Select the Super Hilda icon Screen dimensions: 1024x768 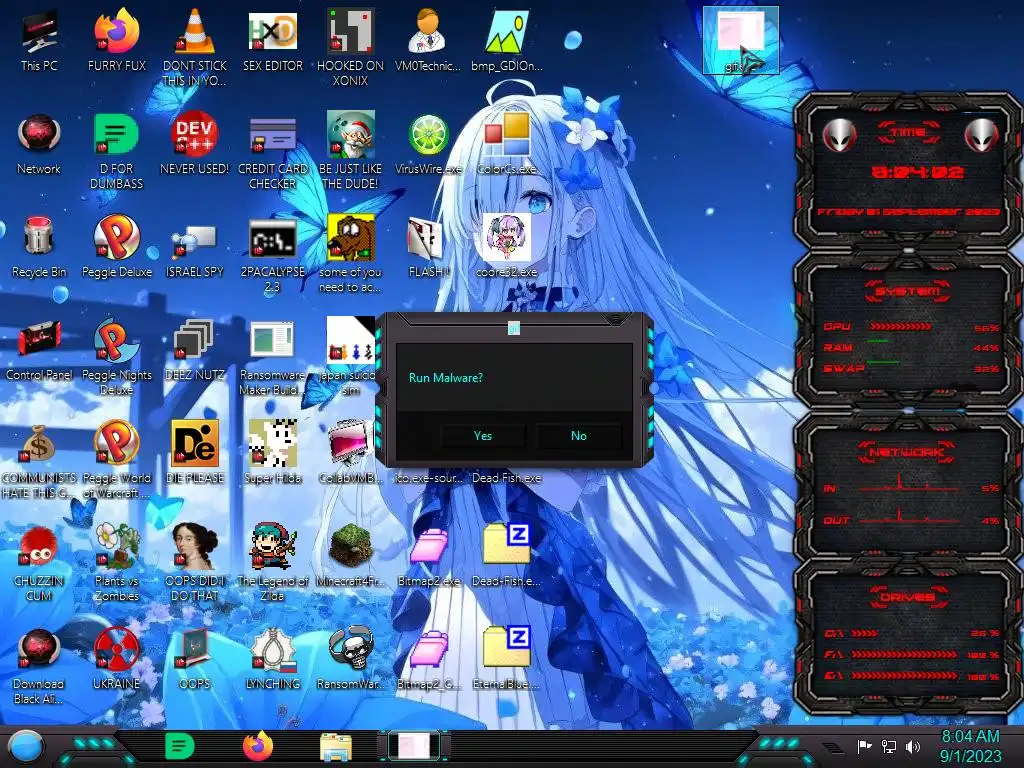(273, 453)
